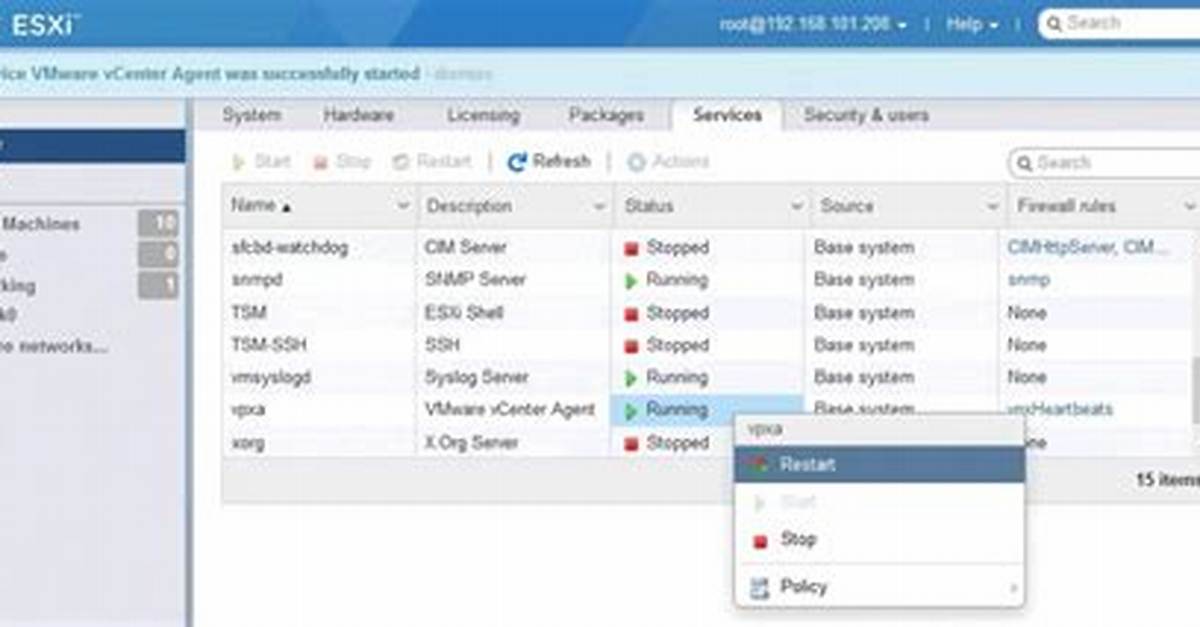Click the Stopped status icon for sfcbd-watchdog
The height and width of the screenshot is (627, 1200).
click(x=631, y=248)
